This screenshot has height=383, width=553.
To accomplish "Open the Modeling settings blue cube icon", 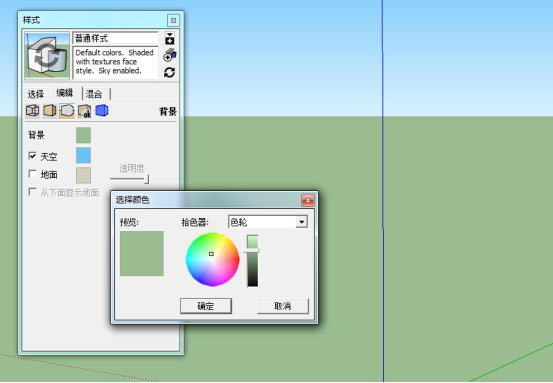I will (x=102, y=110).
